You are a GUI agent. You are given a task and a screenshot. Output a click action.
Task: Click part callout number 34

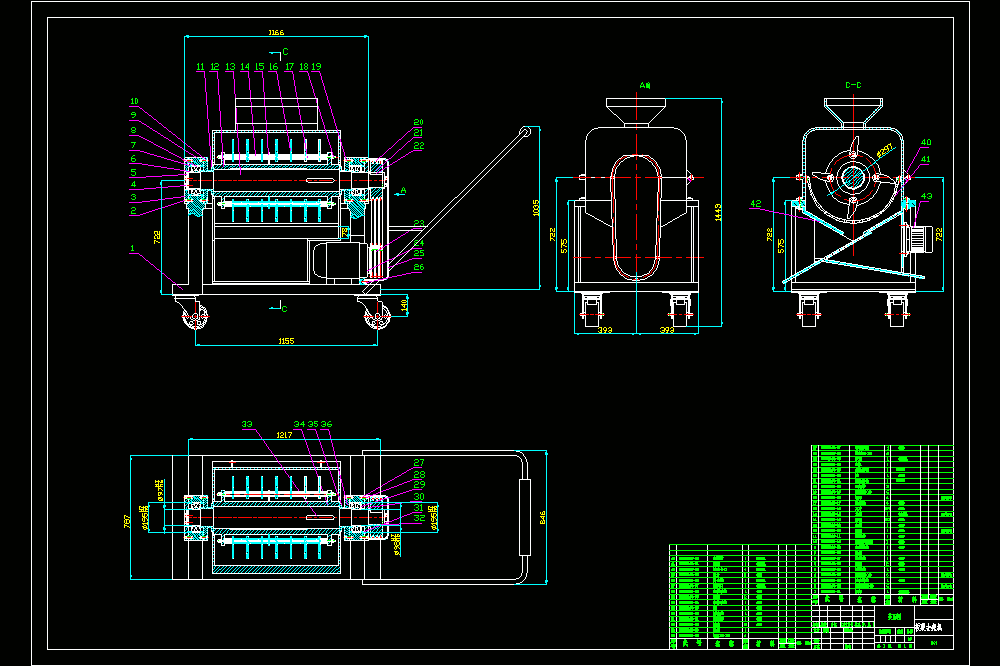tap(299, 424)
